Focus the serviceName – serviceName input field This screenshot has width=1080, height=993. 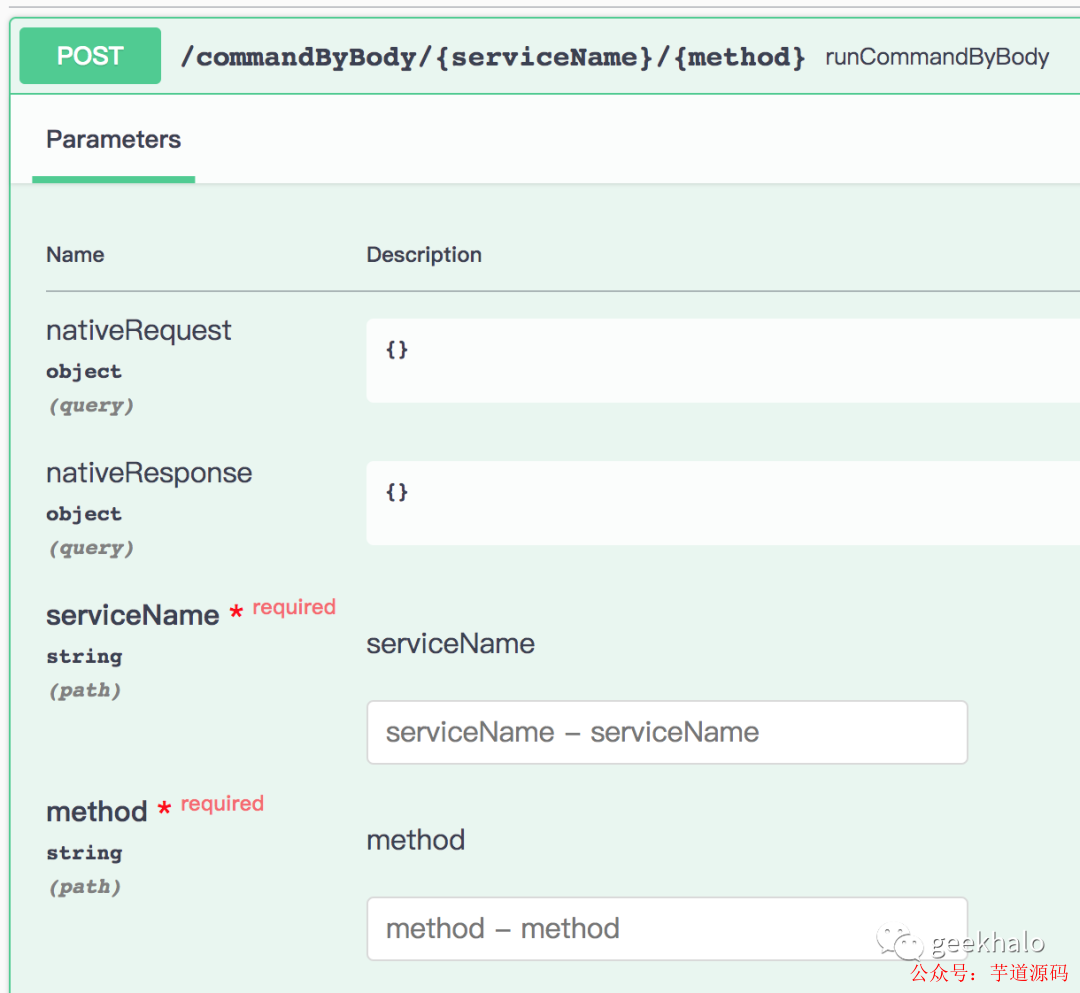[667, 732]
